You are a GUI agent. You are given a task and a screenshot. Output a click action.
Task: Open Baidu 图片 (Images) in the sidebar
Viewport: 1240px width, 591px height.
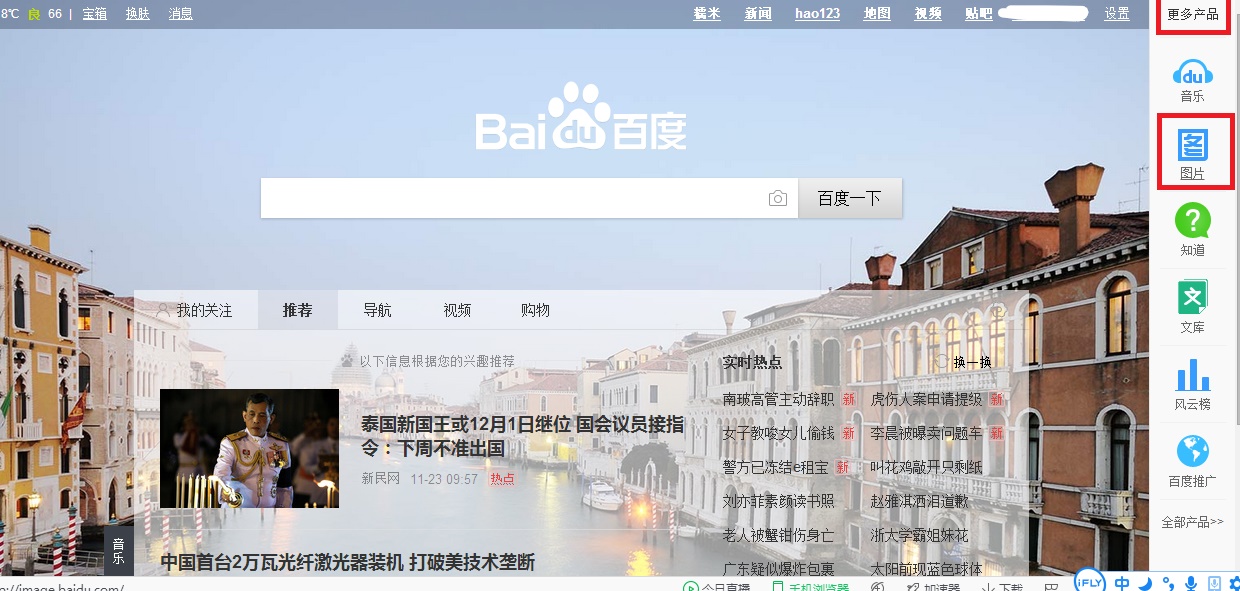pos(1192,152)
